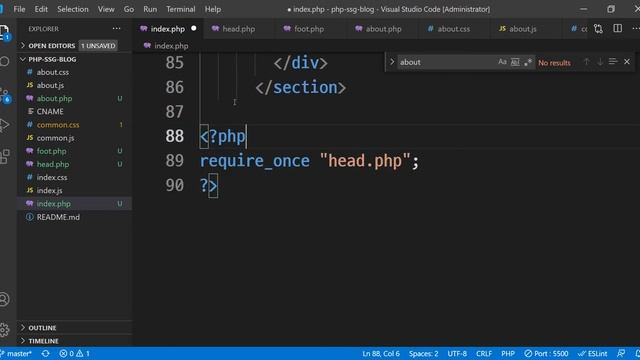Open the File menu

pos(19,9)
